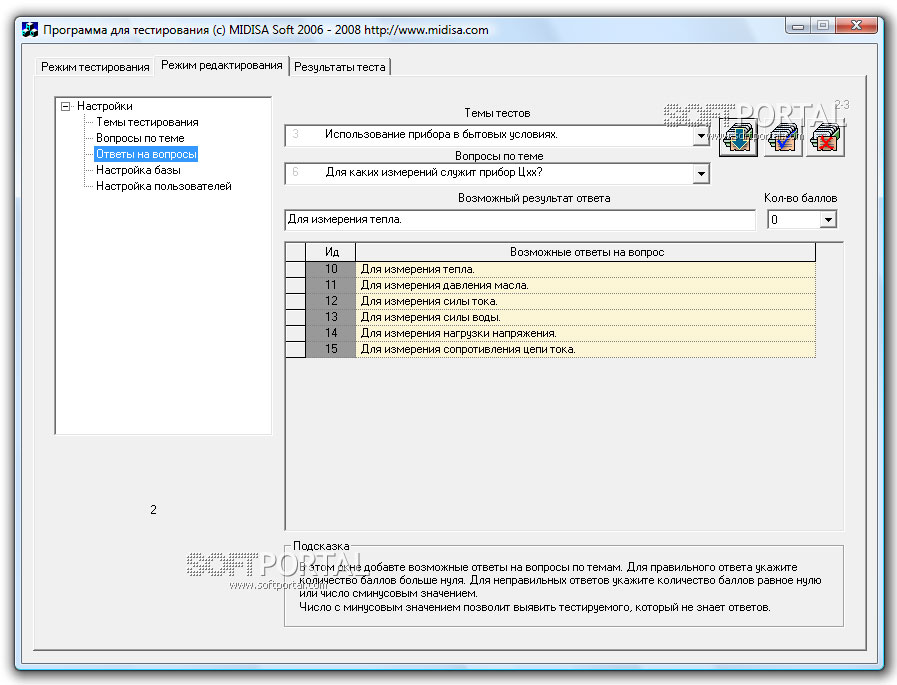Viewport: 897px width, 685px height.
Task: Click the delete record icon with red X
Action: (x=825, y=138)
